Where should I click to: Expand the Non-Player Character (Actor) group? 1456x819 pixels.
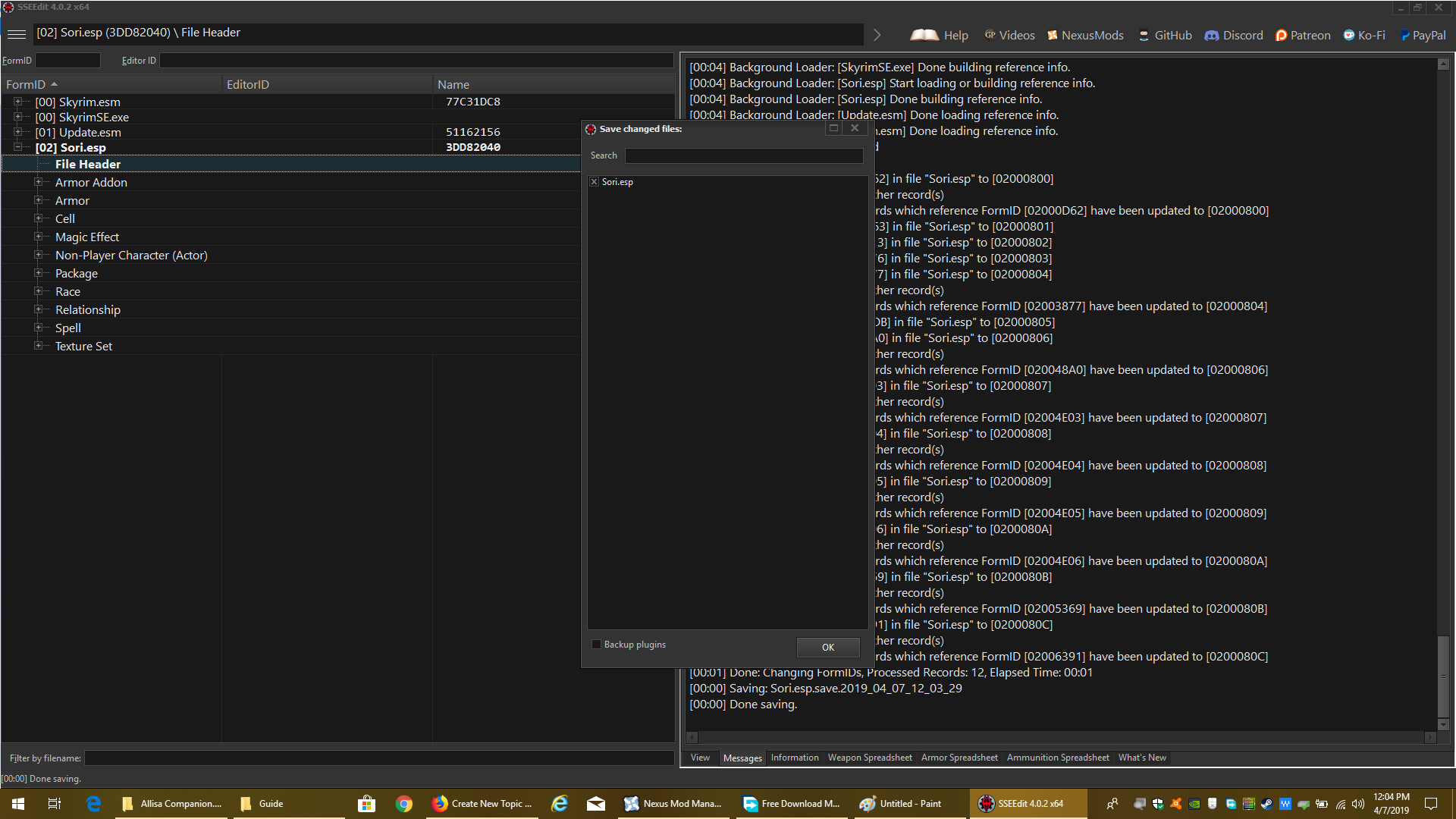38,255
